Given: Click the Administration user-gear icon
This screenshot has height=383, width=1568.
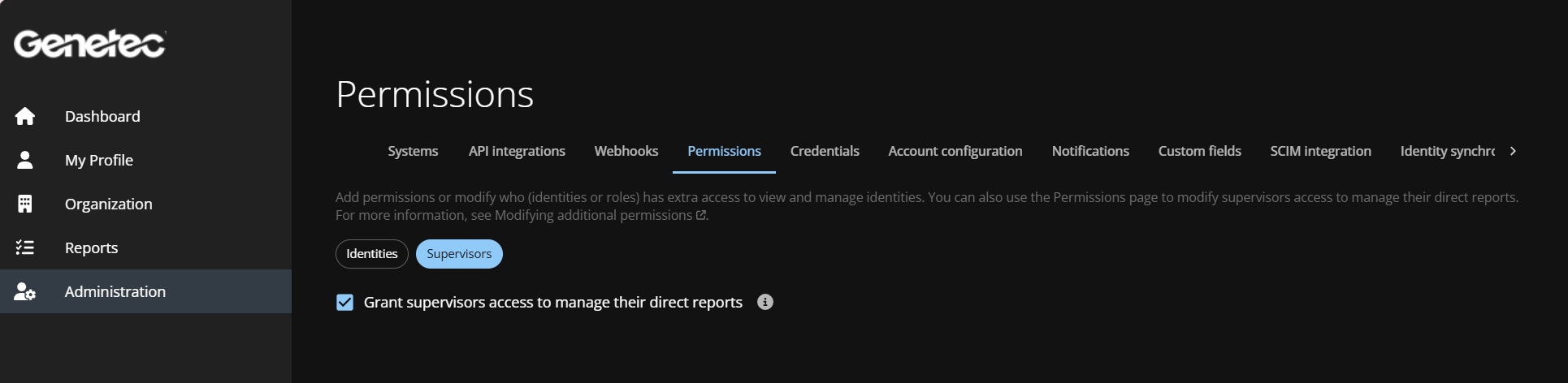Looking at the screenshot, I should tap(25, 291).
